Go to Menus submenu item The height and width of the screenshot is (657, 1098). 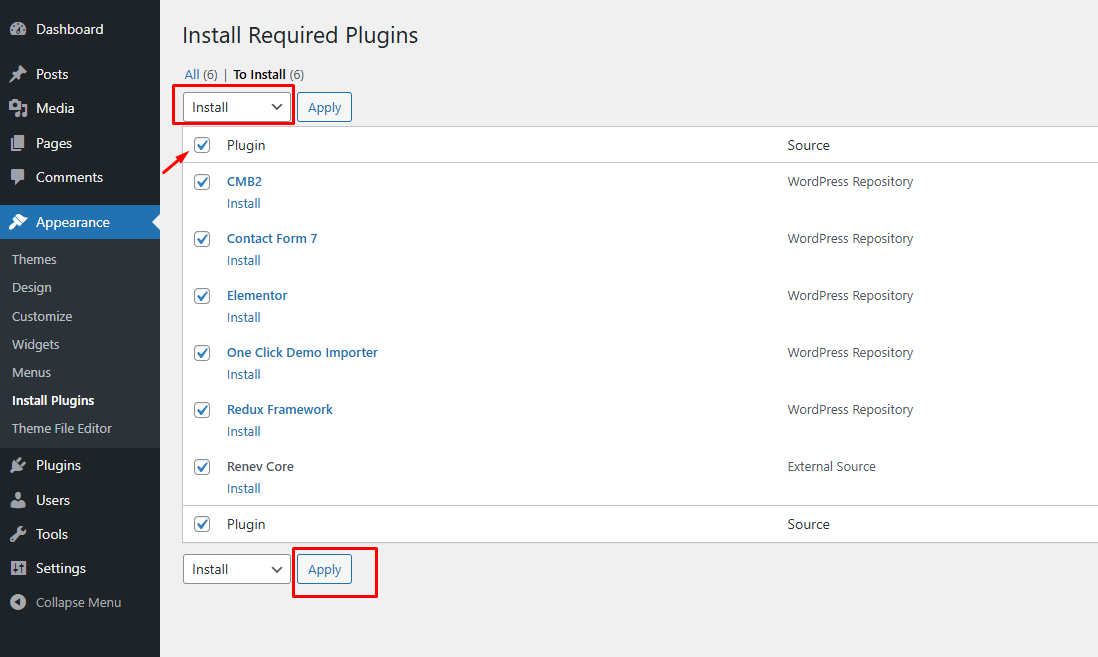[x=32, y=373]
